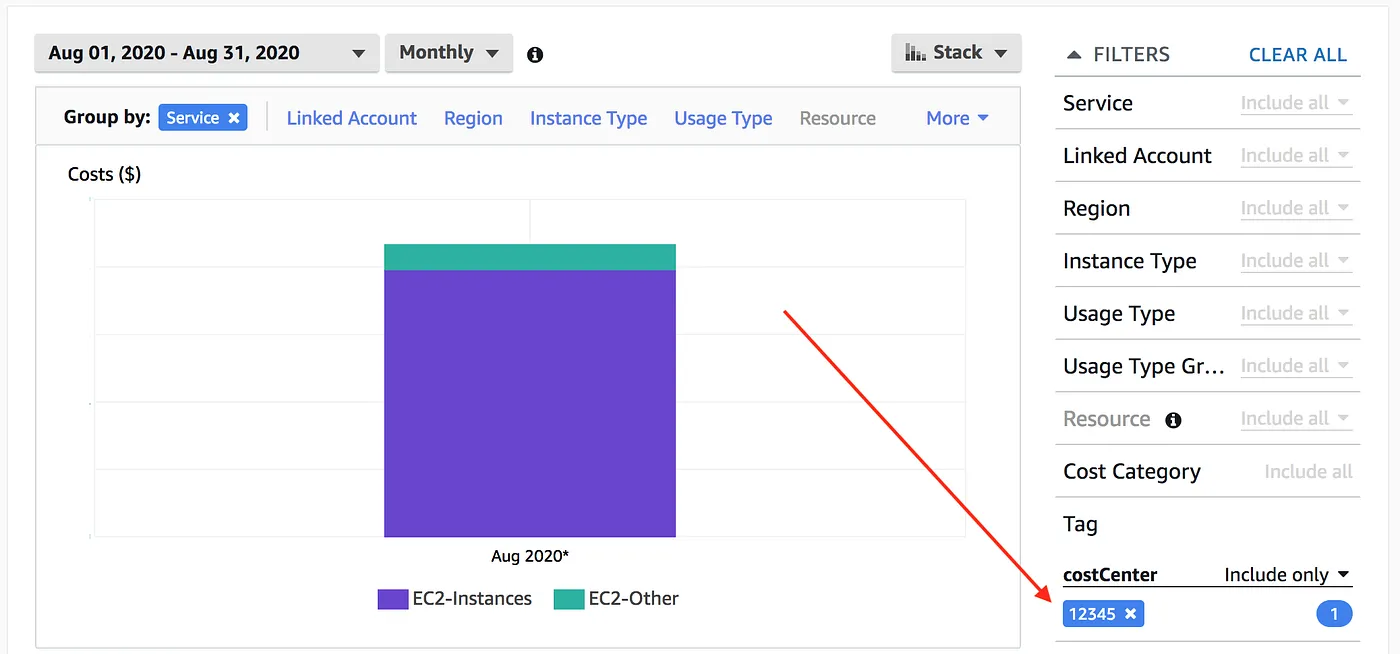Click the EC2-Other teal legend swatch
Image resolution: width=1400 pixels, height=654 pixels.
click(x=568, y=599)
